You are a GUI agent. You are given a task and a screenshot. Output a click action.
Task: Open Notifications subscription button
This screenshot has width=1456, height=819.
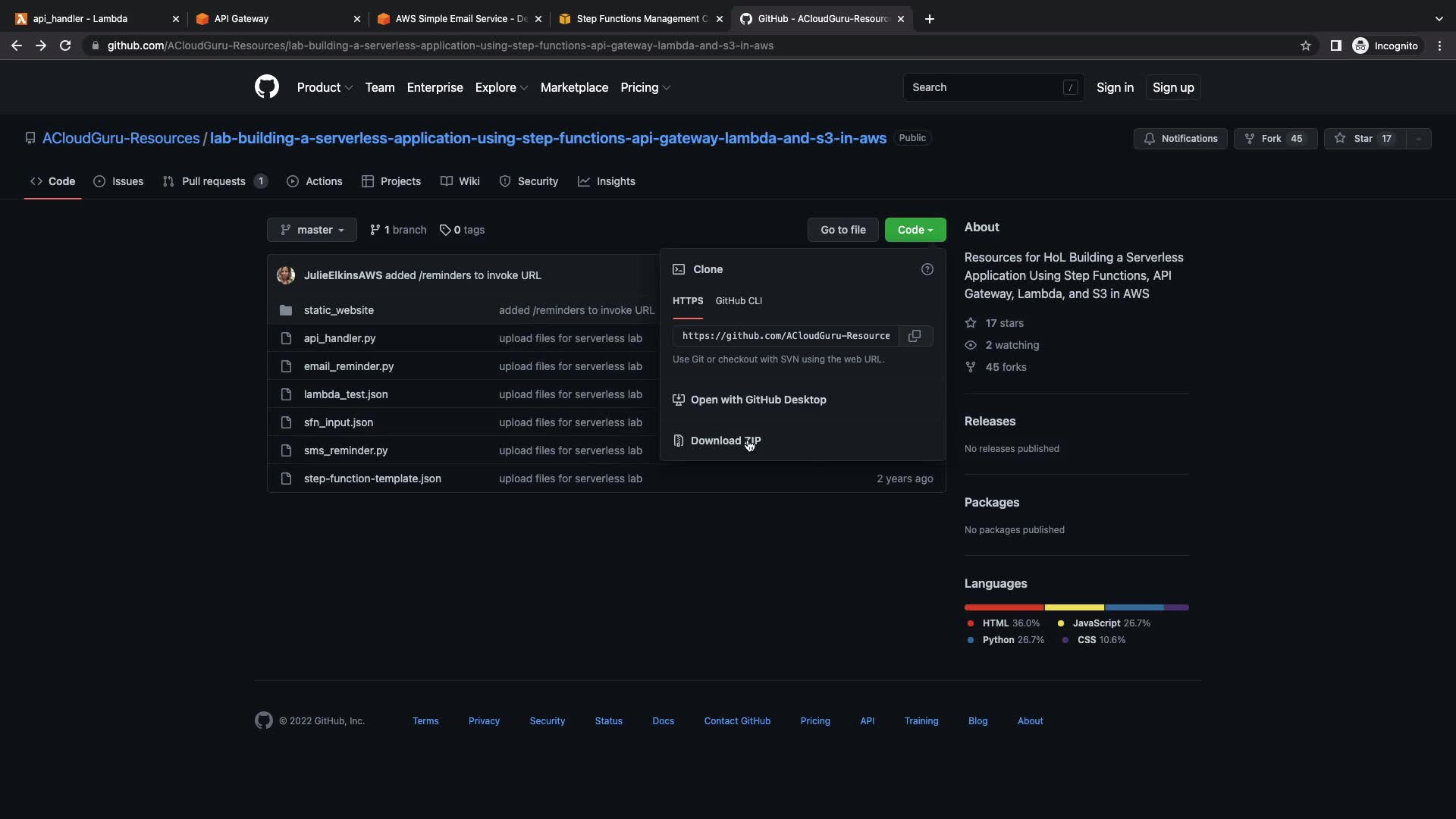tap(1180, 139)
